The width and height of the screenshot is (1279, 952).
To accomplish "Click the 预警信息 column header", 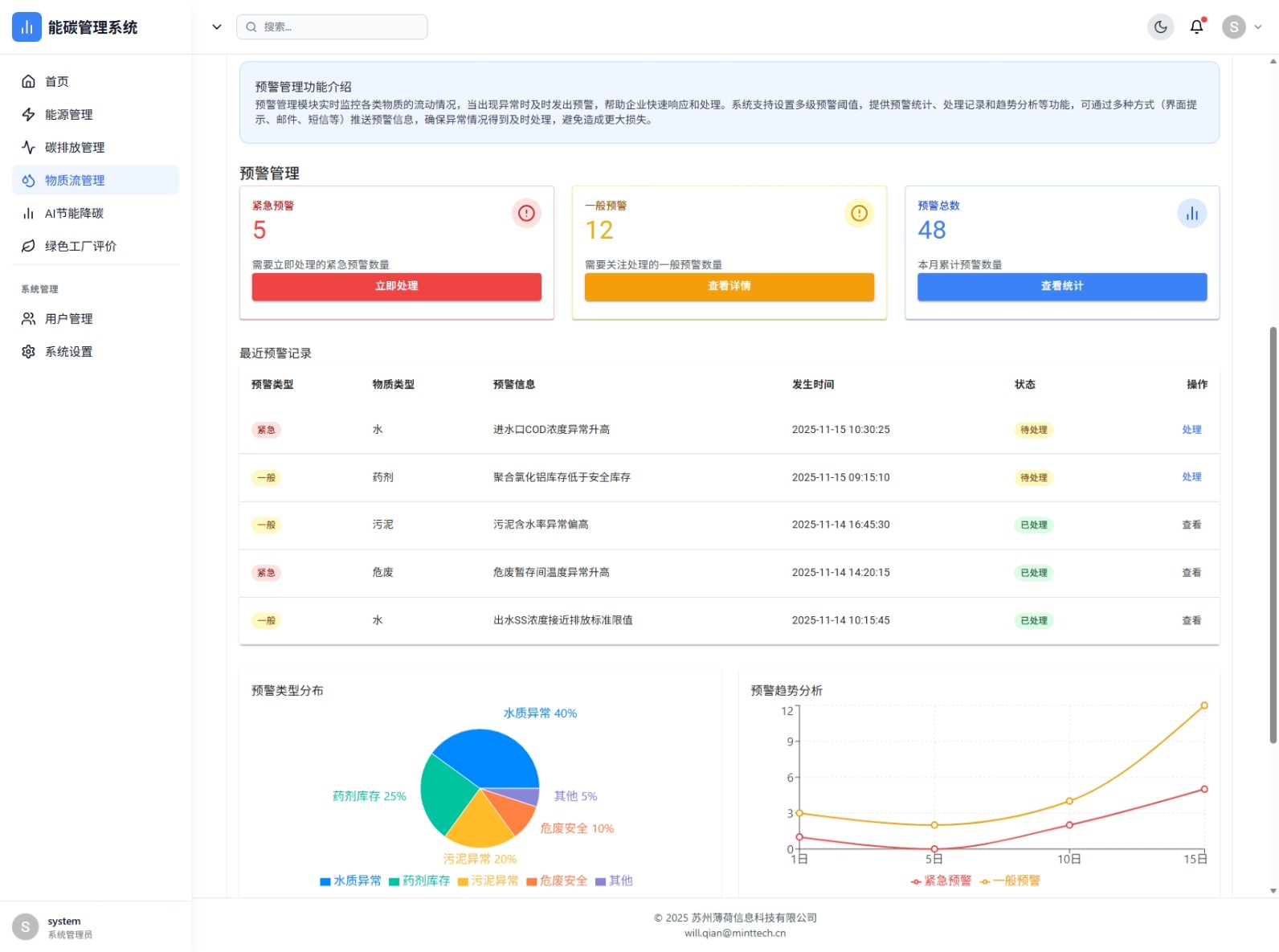I will pyautogui.click(x=514, y=385).
